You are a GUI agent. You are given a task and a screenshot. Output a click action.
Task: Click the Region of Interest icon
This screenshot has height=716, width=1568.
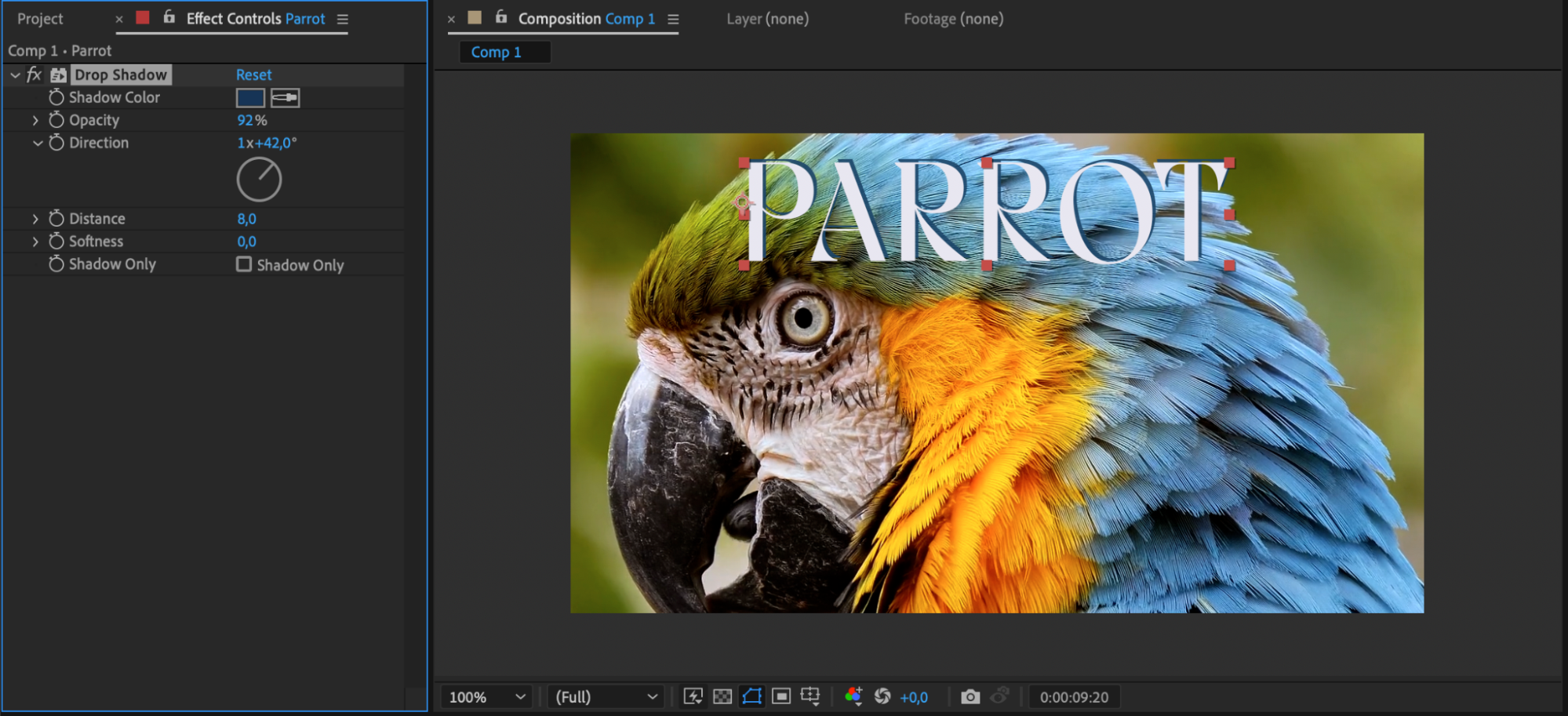[781, 696]
